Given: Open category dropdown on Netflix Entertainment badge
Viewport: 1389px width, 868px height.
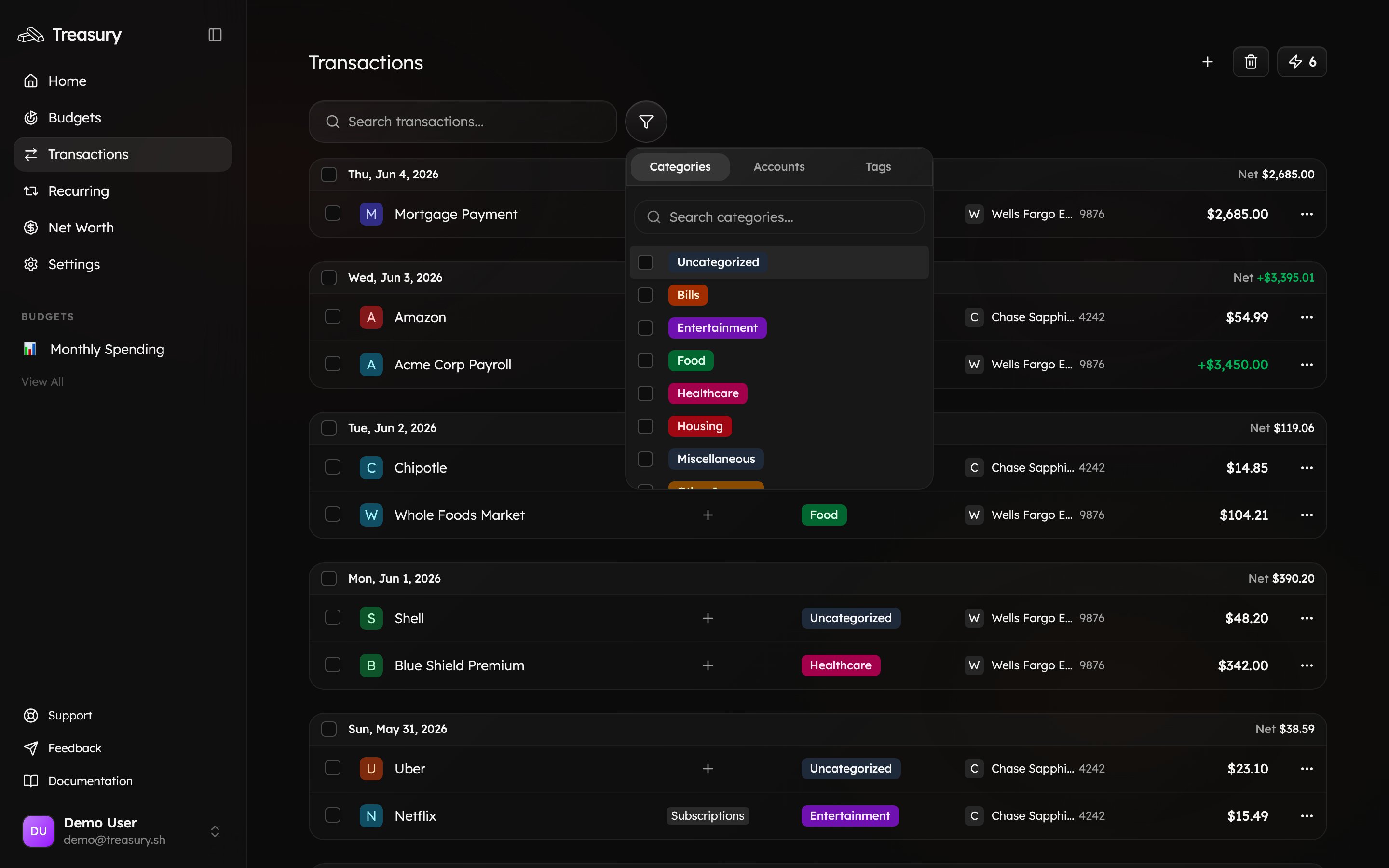Looking at the screenshot, I should pyautogui.click(x=849, y=816).
